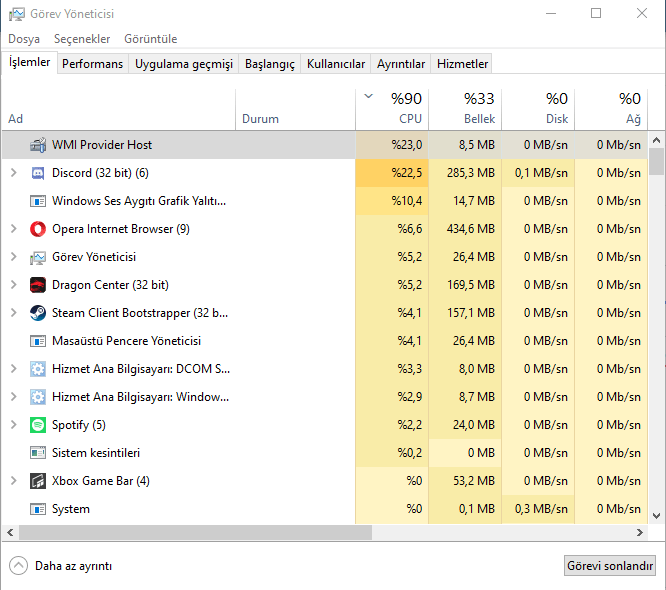Switch to the Ayrıntılar tab

point(401,64)
